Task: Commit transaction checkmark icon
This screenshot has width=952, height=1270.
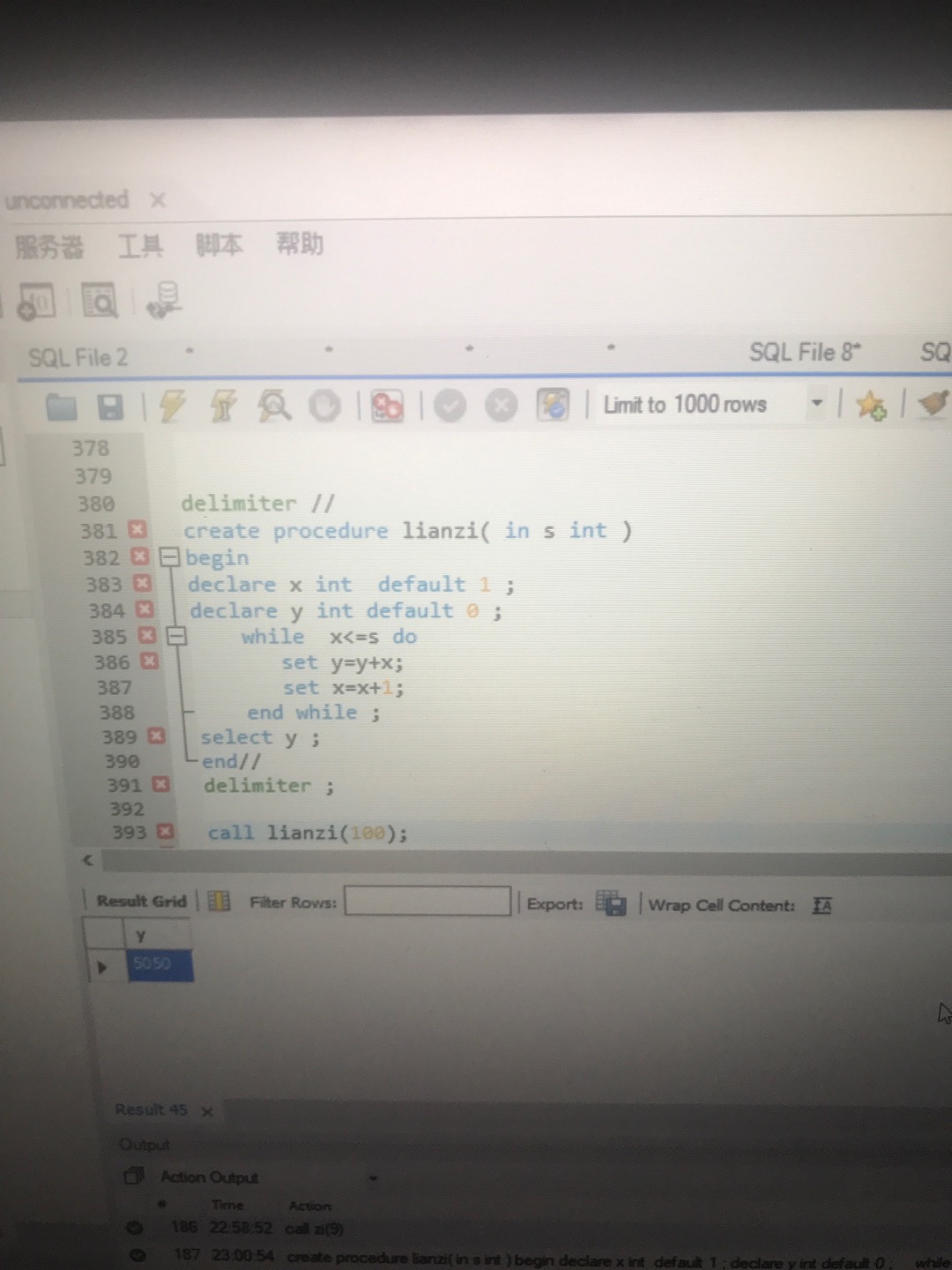Action: pos(450,406)
